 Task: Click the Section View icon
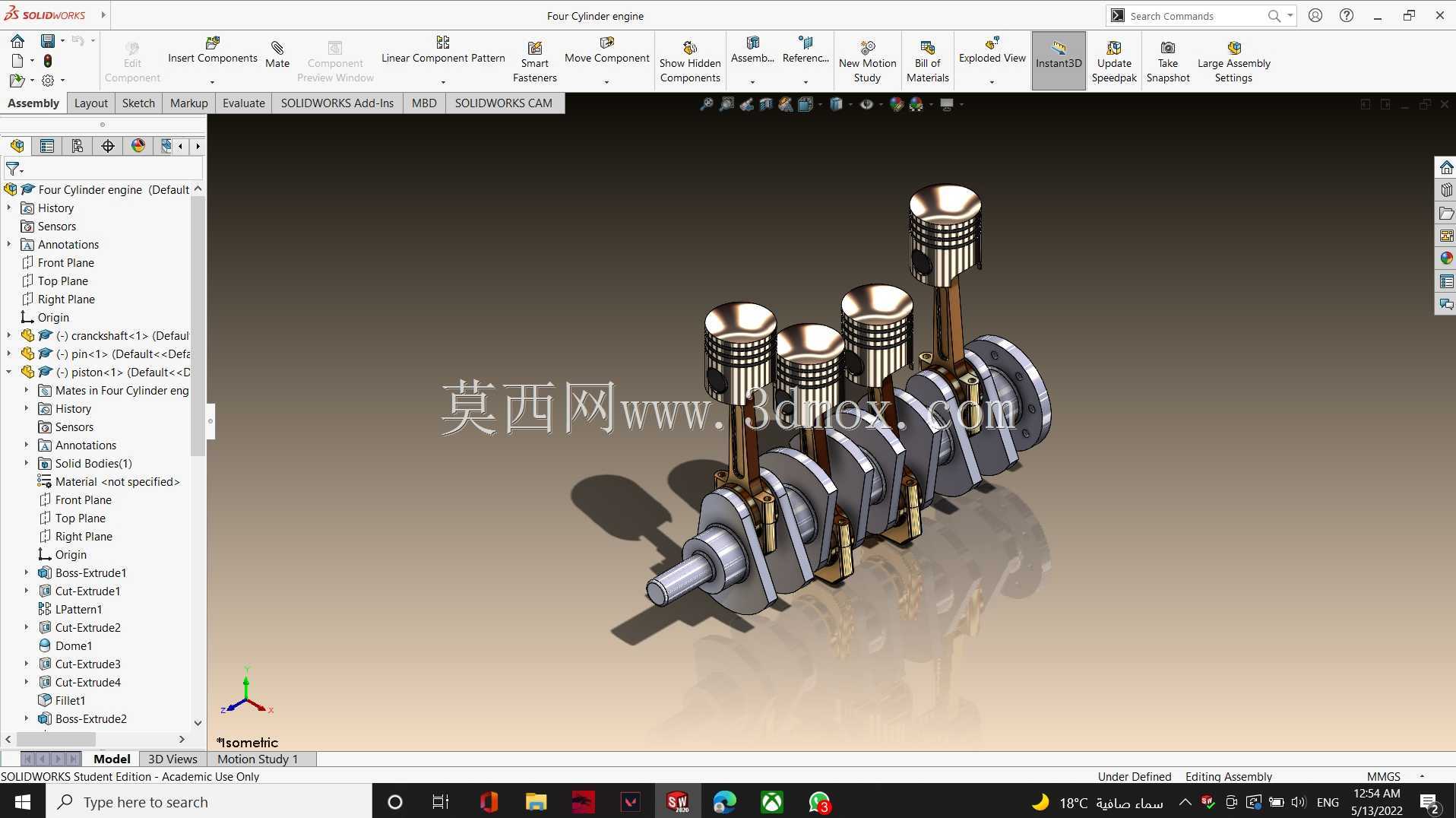[766, 104]
